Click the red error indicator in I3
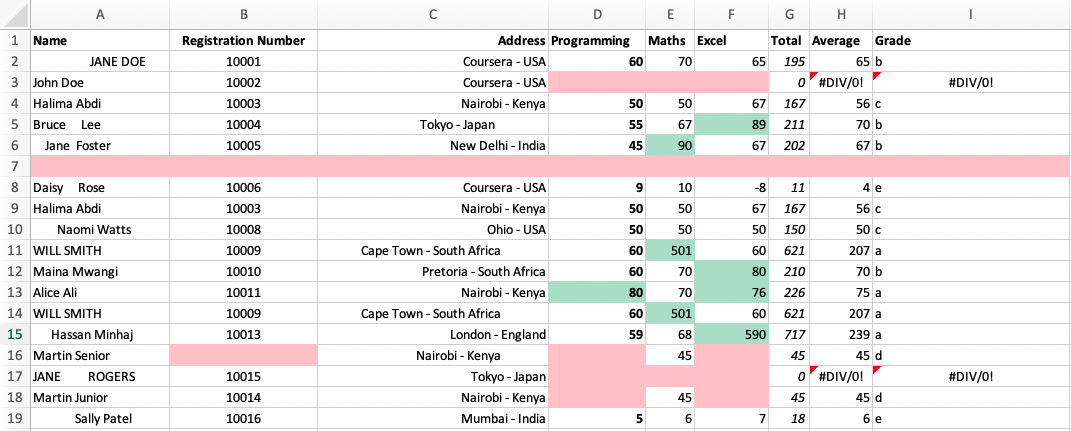The width and height of the screenshot is (1071, 431). coord(876,74)
